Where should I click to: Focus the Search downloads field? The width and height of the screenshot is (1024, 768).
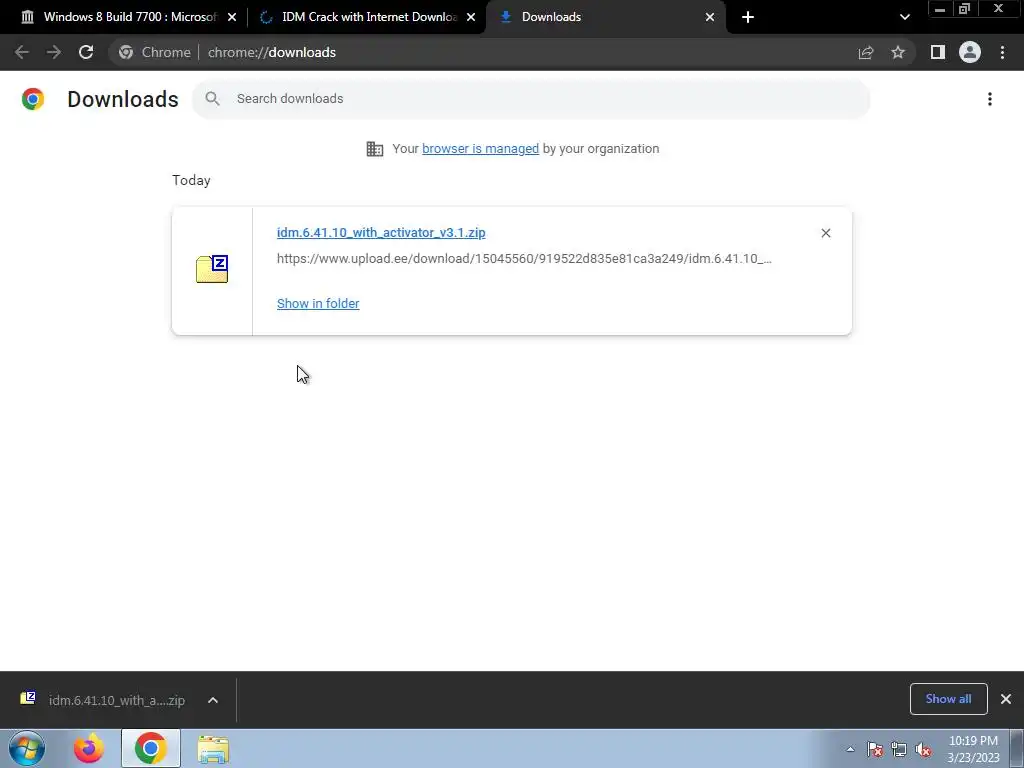[531, 99]
